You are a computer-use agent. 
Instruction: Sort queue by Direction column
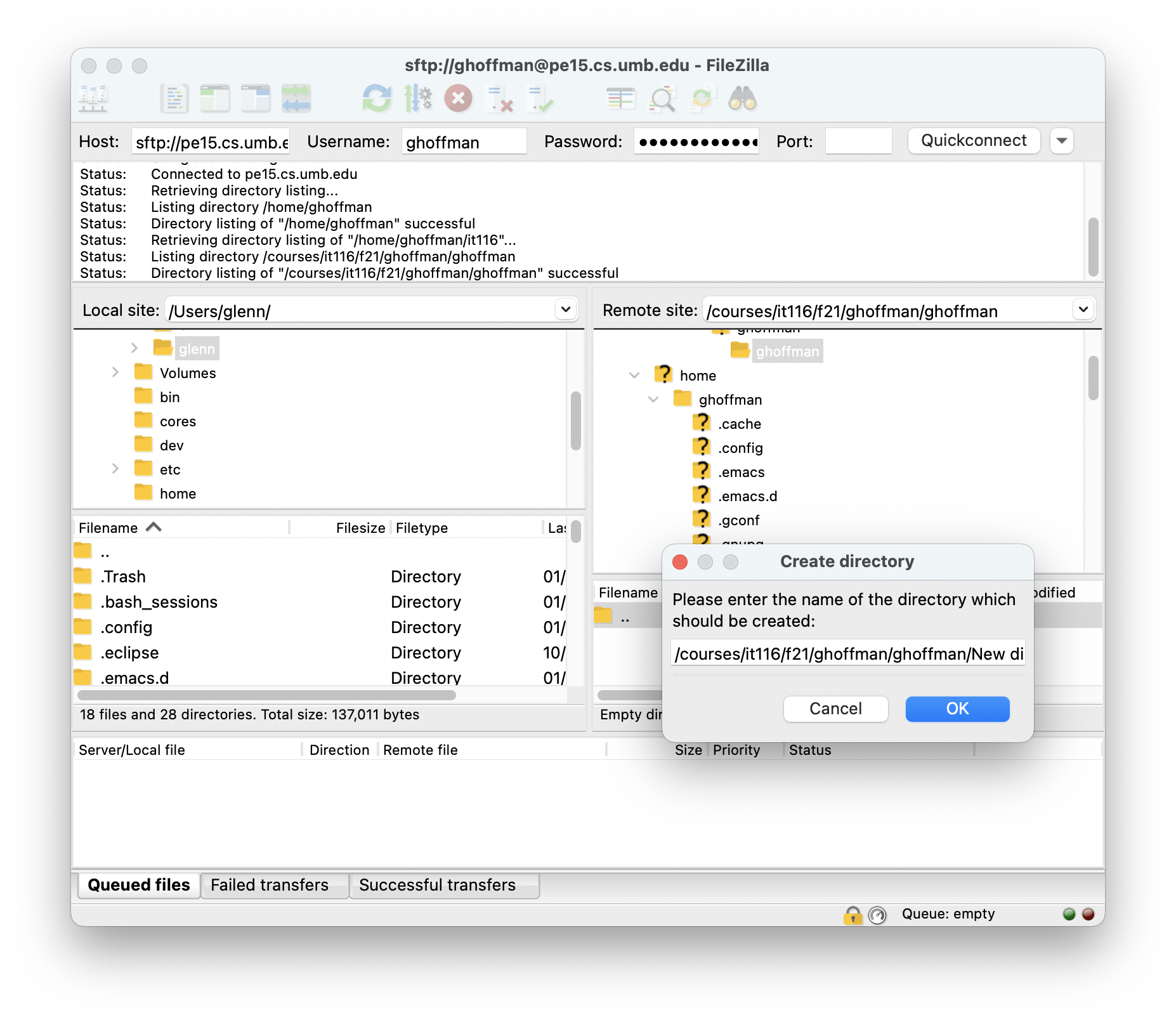click(x=339, y=750)
